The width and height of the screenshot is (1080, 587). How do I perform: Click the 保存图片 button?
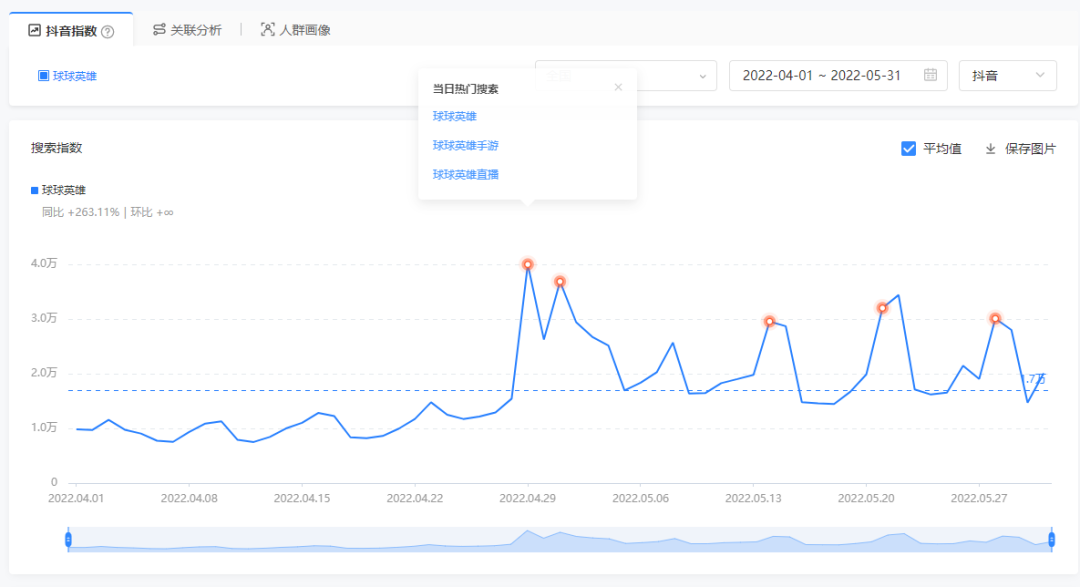(1020, 149)
